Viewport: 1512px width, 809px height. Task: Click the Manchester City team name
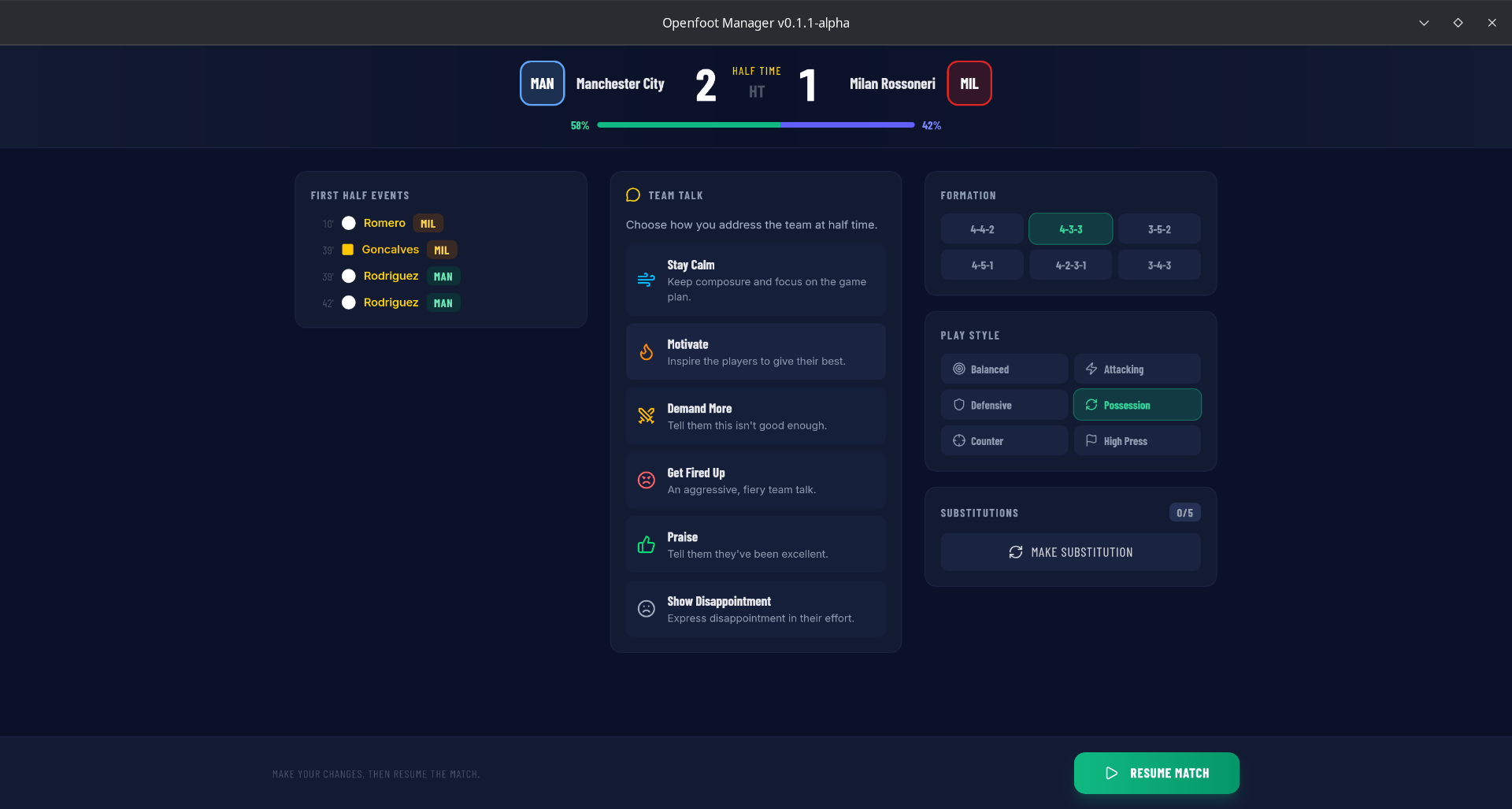pos(620,83)
